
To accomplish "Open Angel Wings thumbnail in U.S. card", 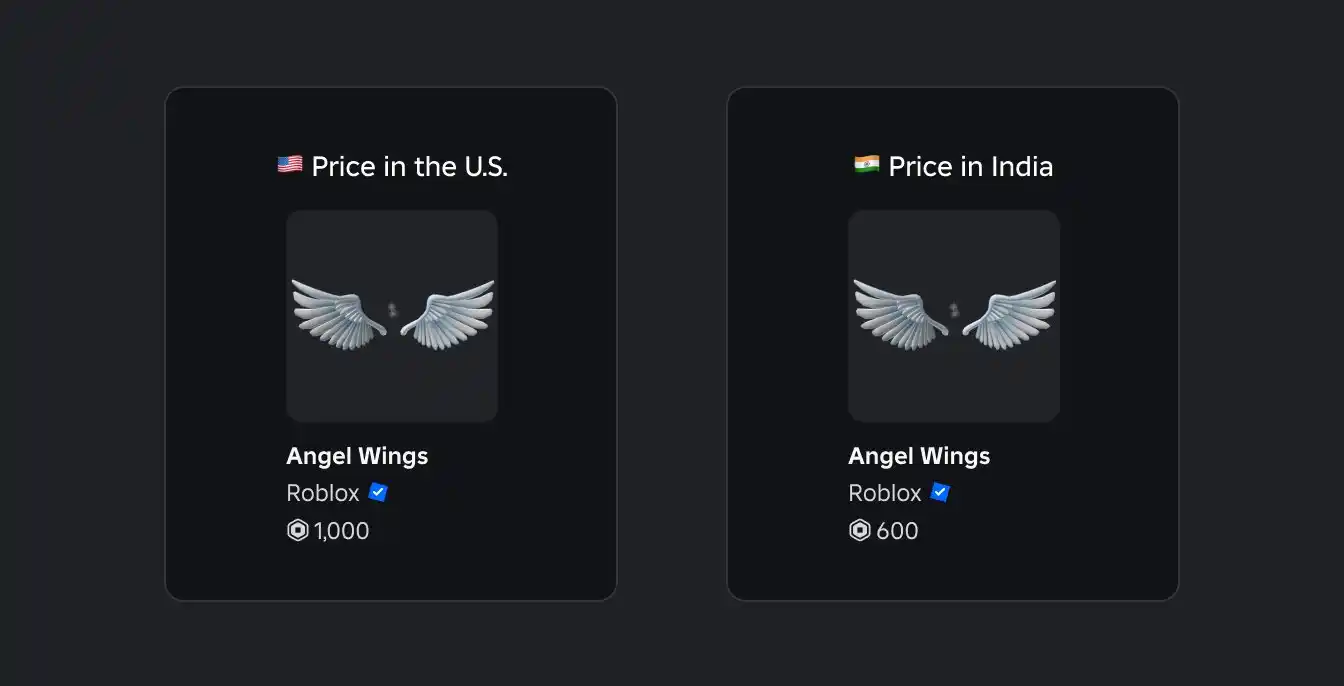I will pyautogui.click(x=392, y=316).
